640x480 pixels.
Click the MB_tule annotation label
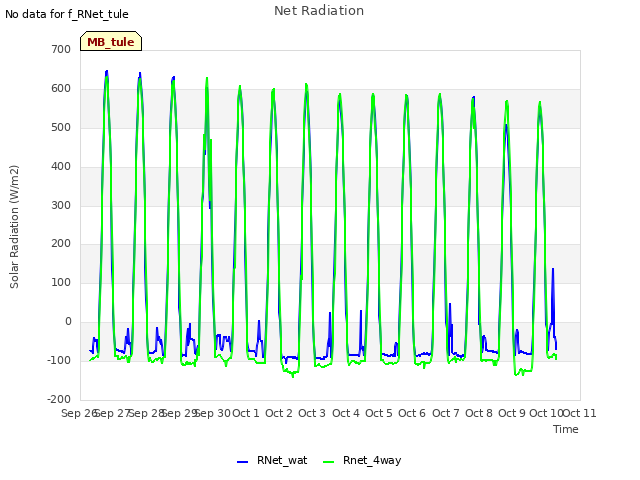click(111, 41)
